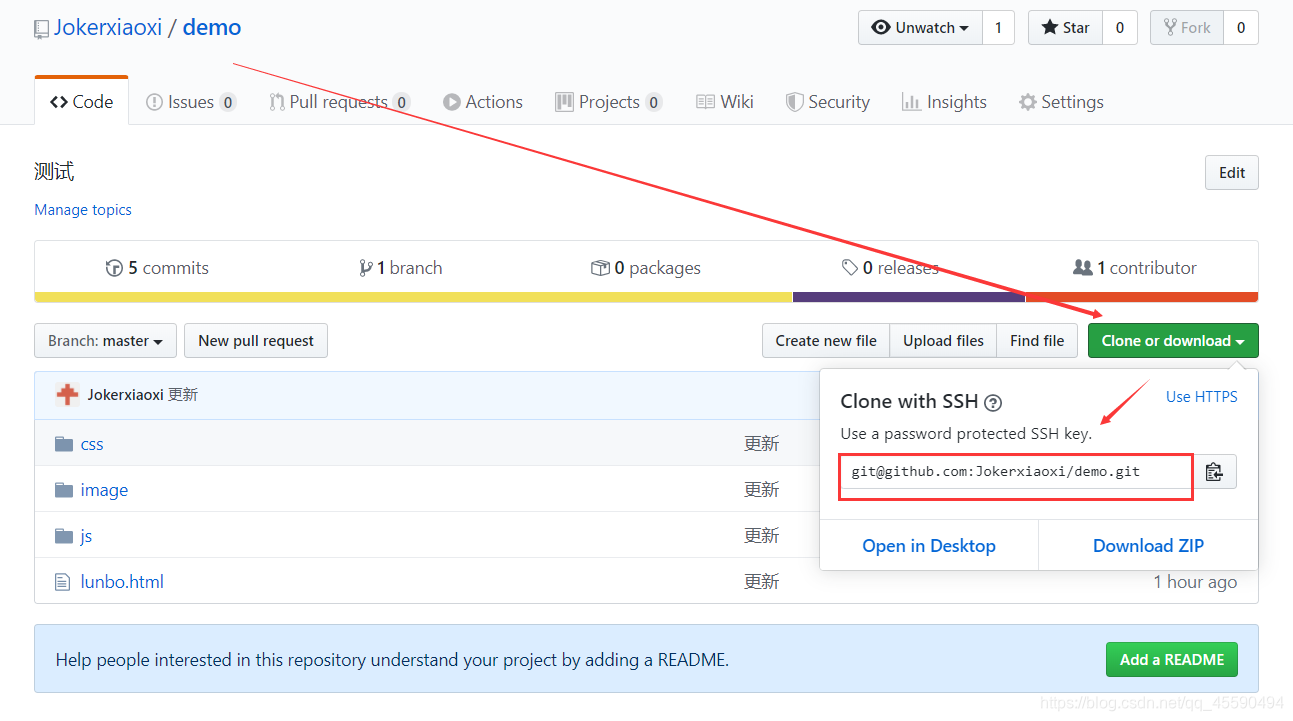
Task: Click the image folder icon
Action: [x=64, y=490]
